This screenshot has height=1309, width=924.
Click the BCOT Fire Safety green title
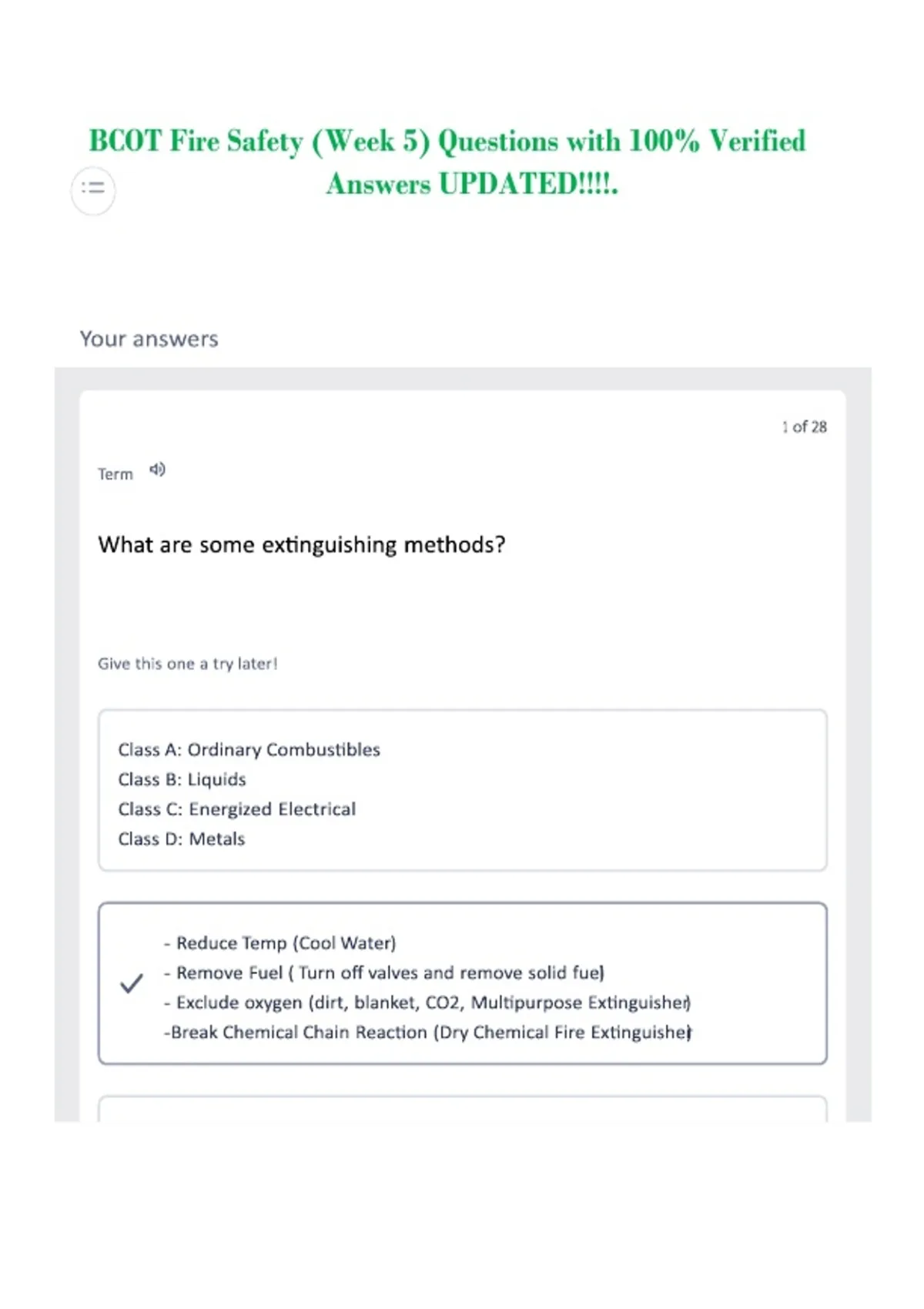tap(447, 162)
